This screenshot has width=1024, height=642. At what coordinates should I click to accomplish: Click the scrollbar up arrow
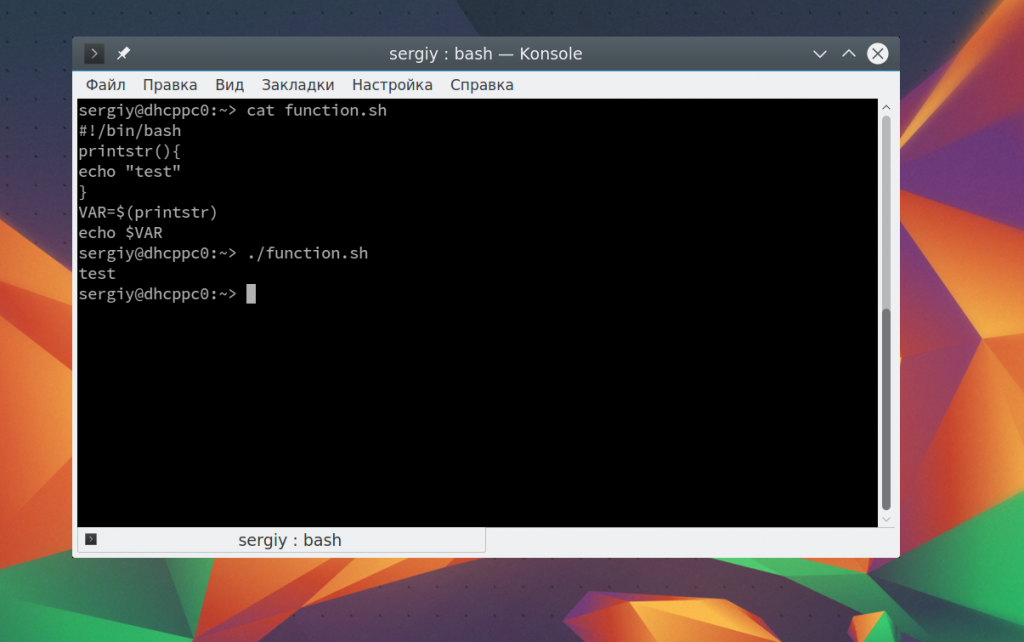coord(885,105)
